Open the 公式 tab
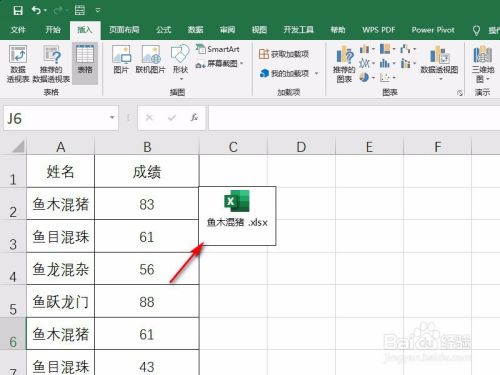This screenshot has width=500, height=375. coord(164,30)
